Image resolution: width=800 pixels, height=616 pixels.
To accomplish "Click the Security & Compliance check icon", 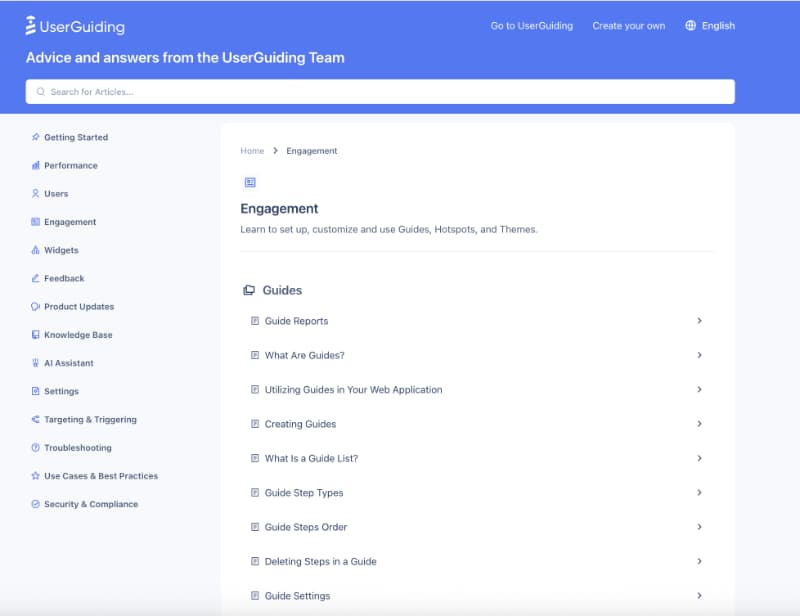I will point(35,504).
